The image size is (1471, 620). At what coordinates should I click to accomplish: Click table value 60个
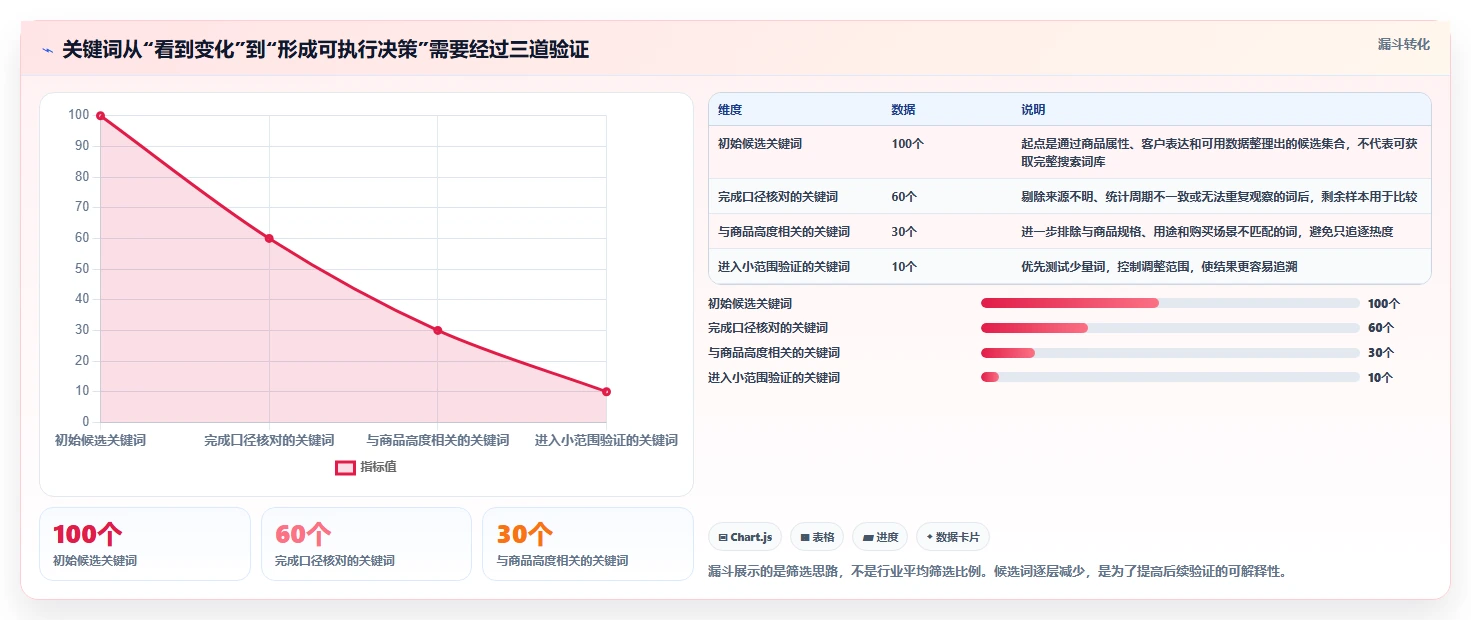tap(904, 196)
